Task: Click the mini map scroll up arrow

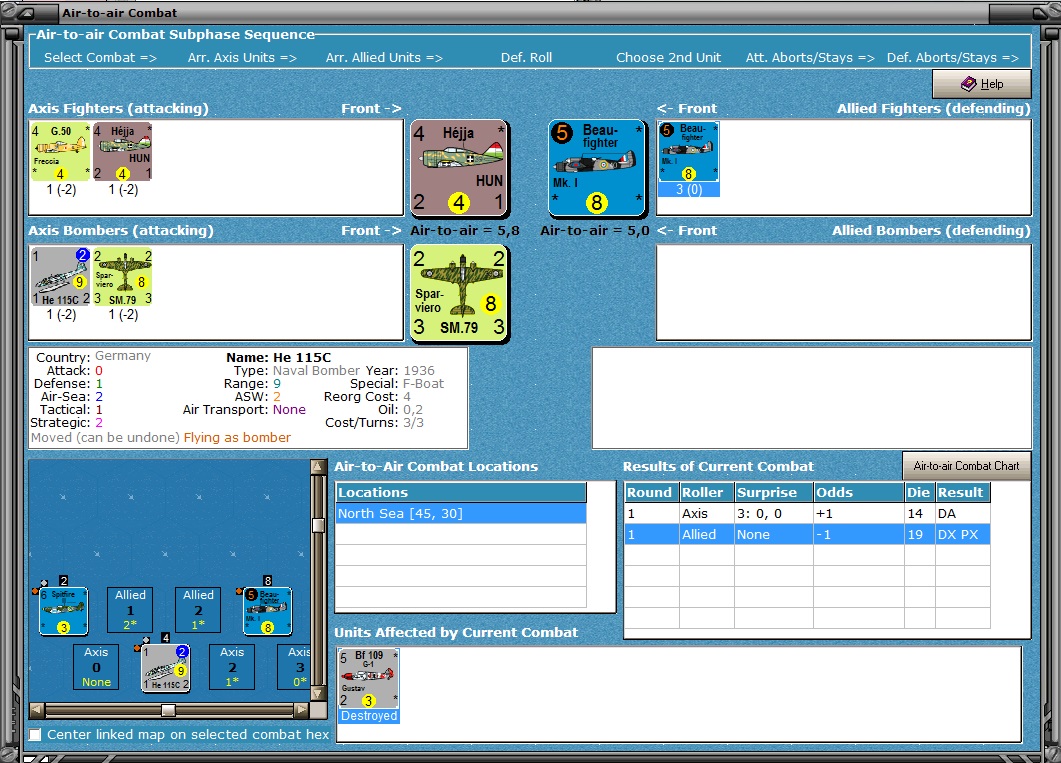Action: tap(318, 466)
